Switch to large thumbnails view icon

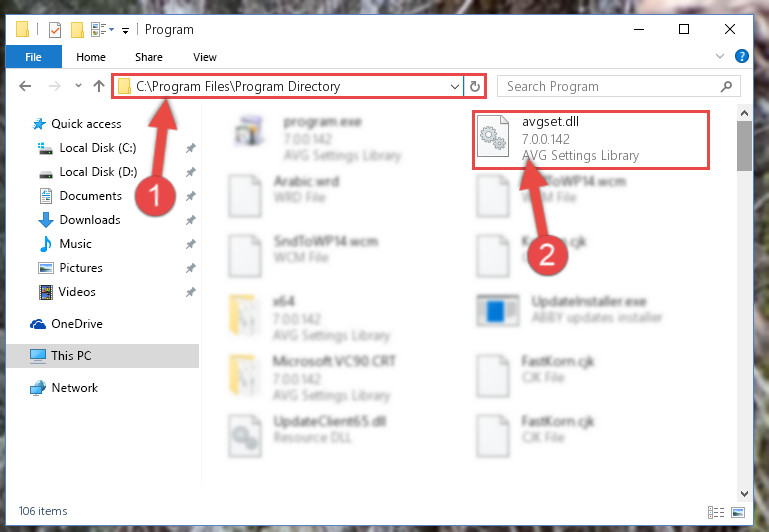tap(738, 512)
